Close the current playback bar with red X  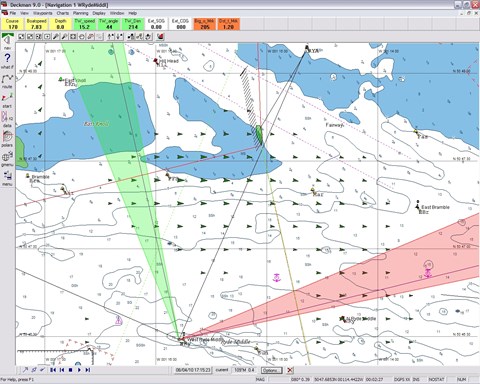point(290,370)
